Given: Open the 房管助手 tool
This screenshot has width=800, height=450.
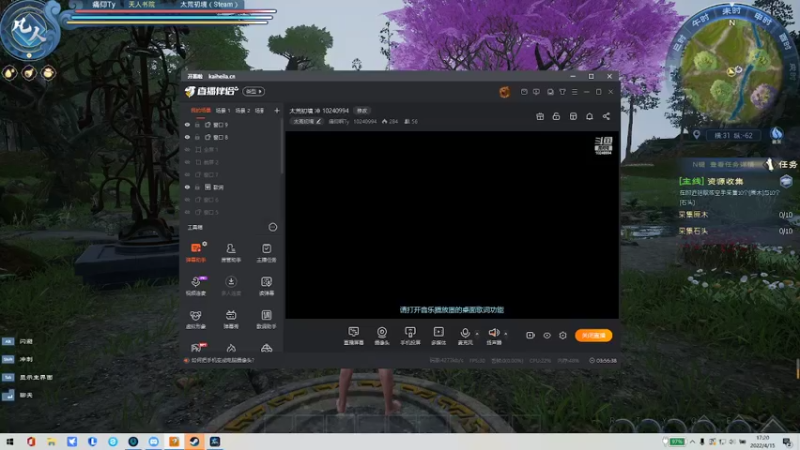Looking at the screenshot, I should click(x=231, y=252).
